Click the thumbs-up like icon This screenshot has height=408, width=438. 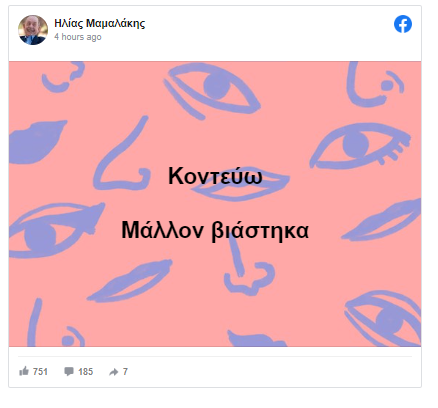[x=24, y=371]
